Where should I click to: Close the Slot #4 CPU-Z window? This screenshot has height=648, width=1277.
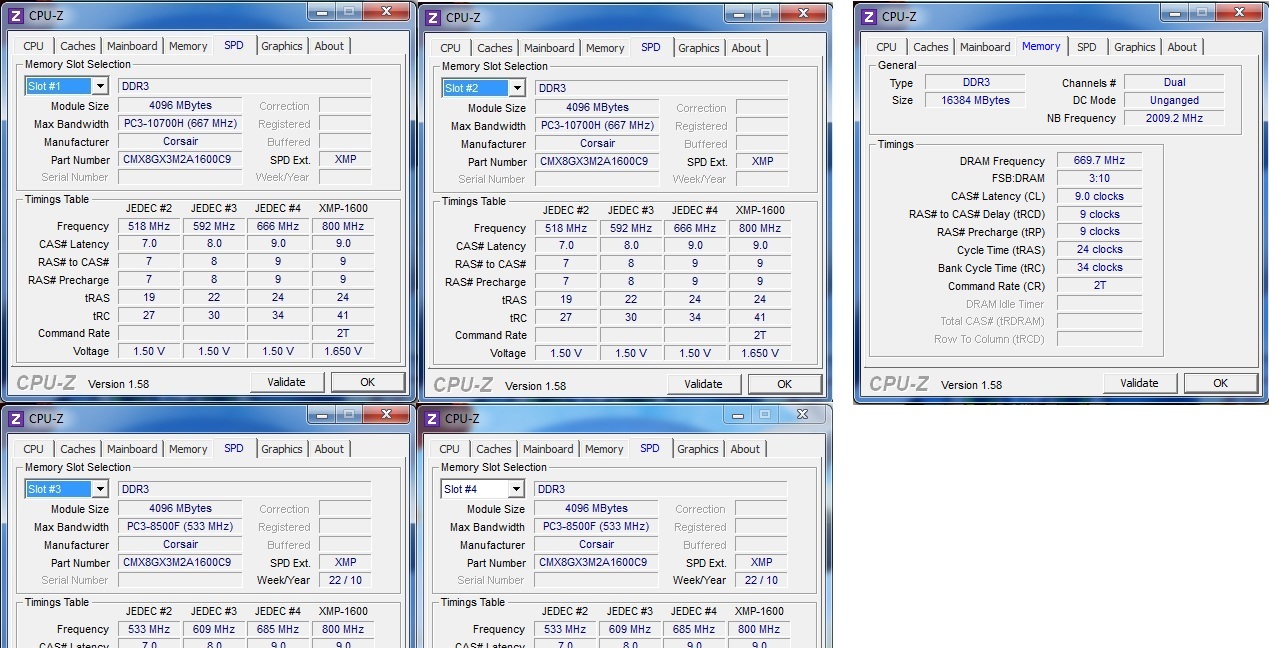[802, 414]
